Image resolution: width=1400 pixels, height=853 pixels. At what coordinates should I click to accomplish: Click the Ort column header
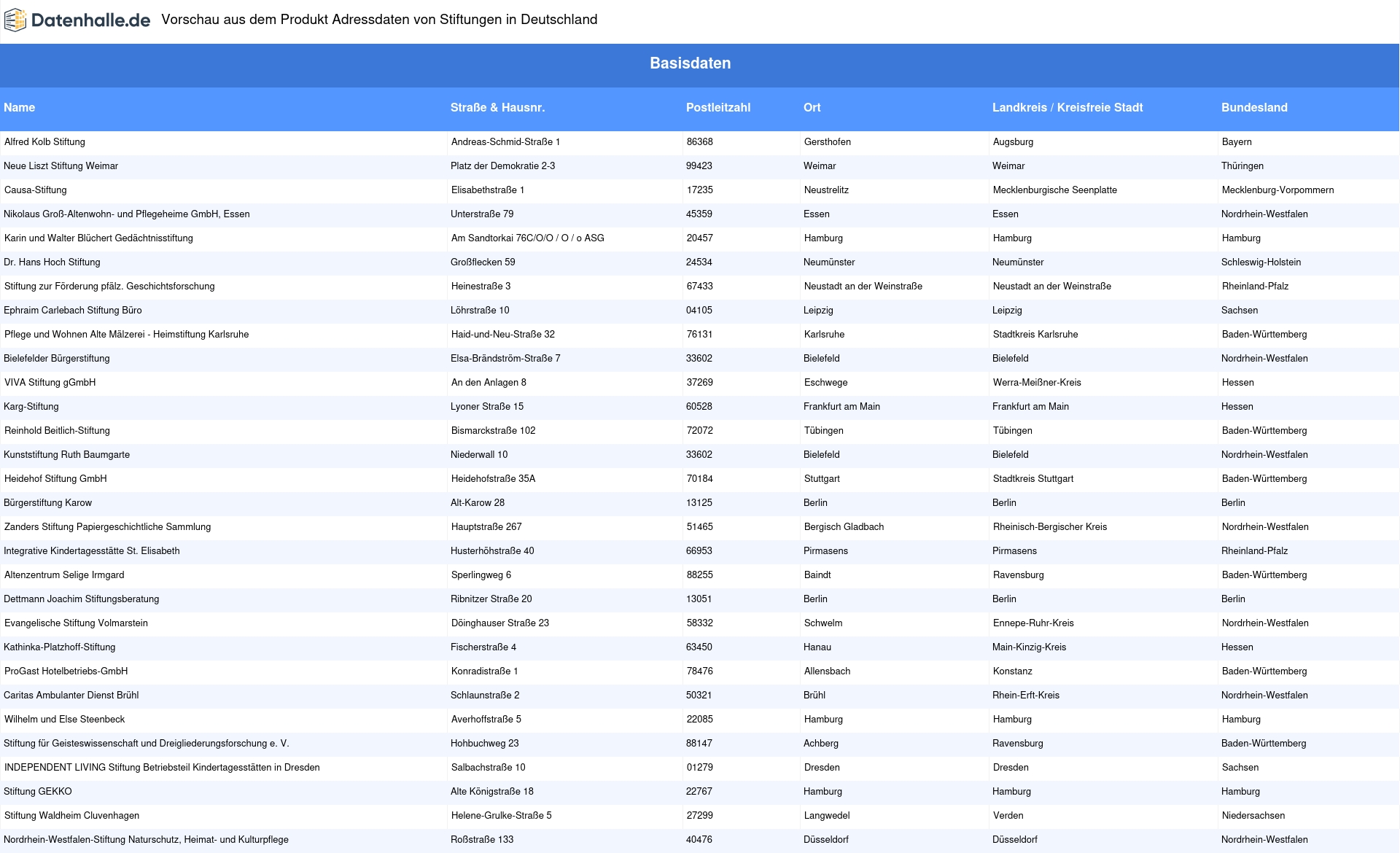tap(812, 108)
